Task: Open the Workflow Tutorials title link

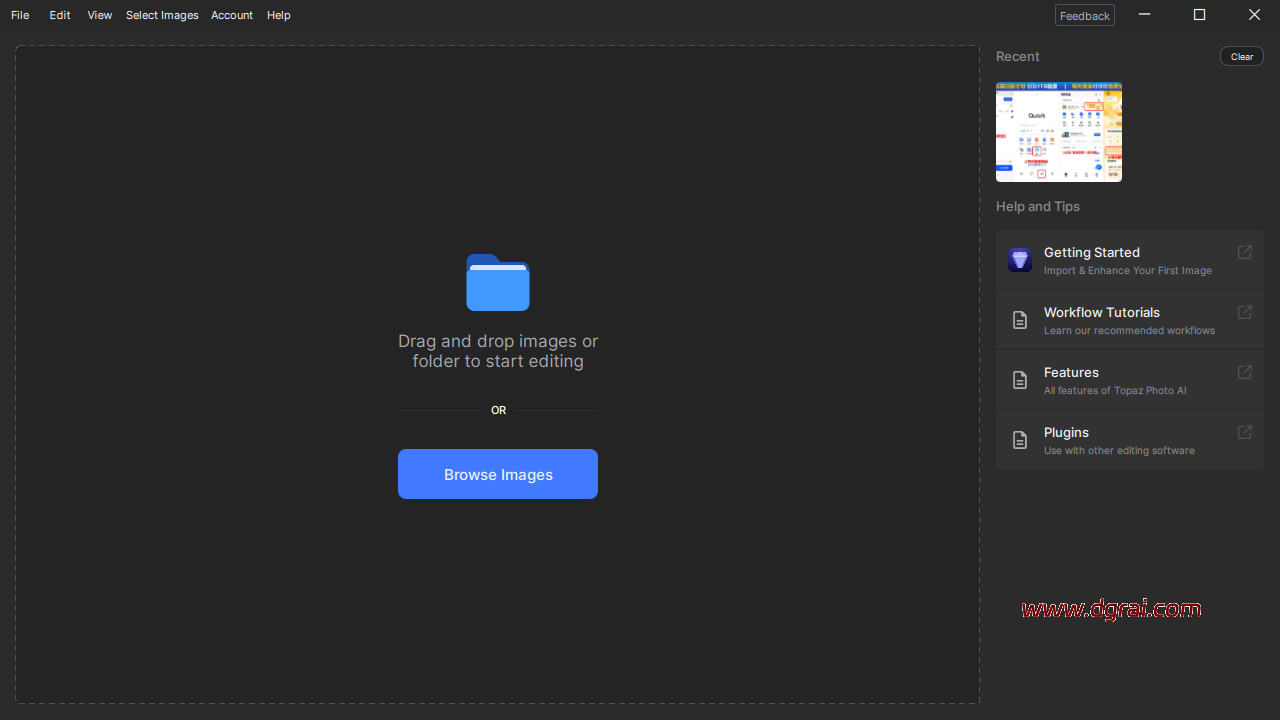Action: click(1102, 312)
